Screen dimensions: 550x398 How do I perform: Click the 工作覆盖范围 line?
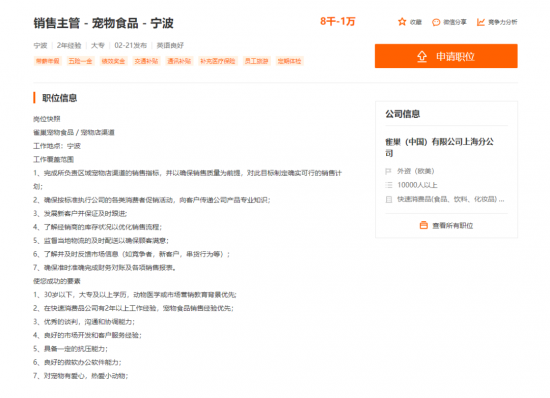[x=54, y=159]
